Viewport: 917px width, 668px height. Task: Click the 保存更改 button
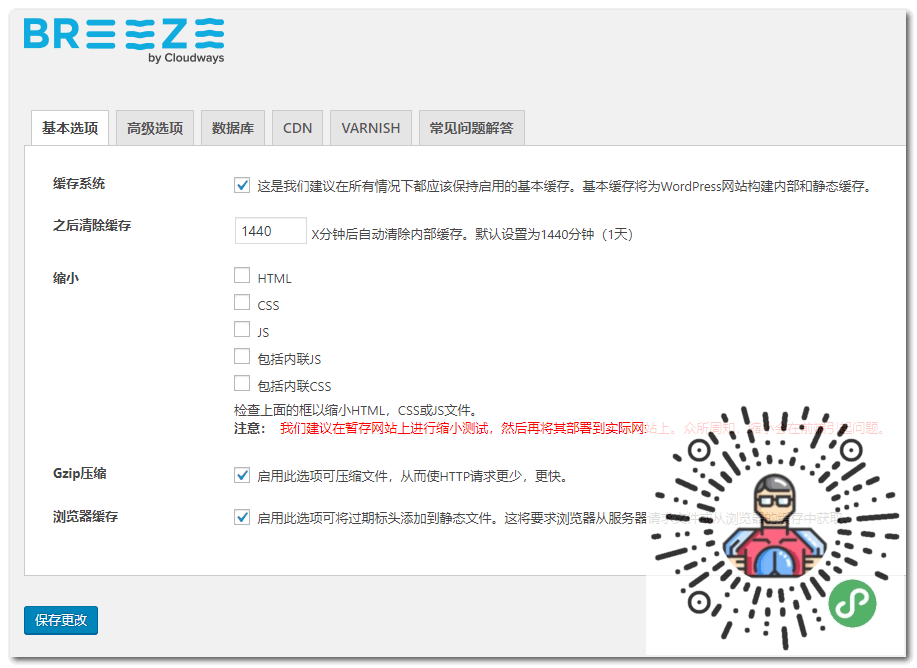pyautogui.click(x=60, y=620)
